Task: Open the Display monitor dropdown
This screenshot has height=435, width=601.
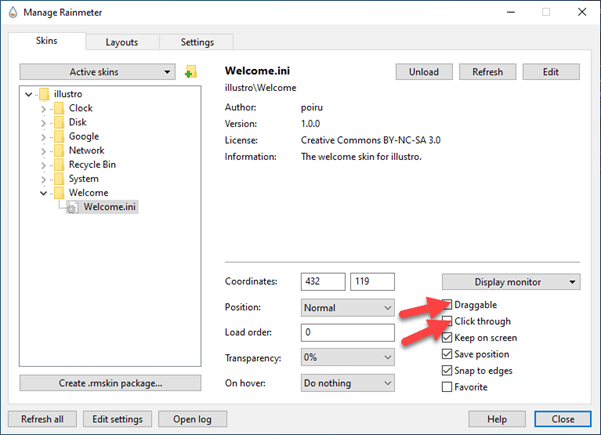Action: click(511, 282)
